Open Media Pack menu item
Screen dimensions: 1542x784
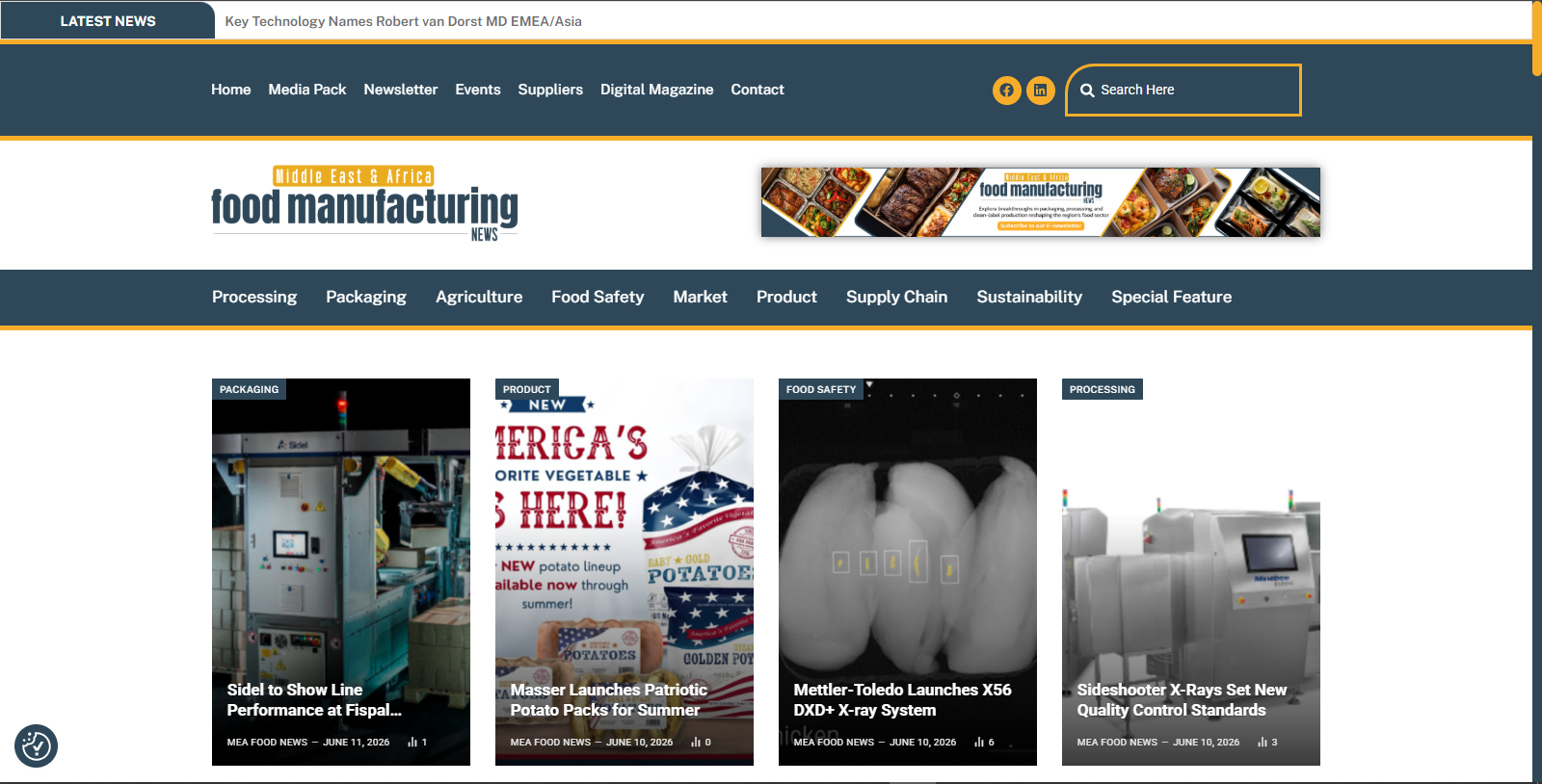point(307,90)
